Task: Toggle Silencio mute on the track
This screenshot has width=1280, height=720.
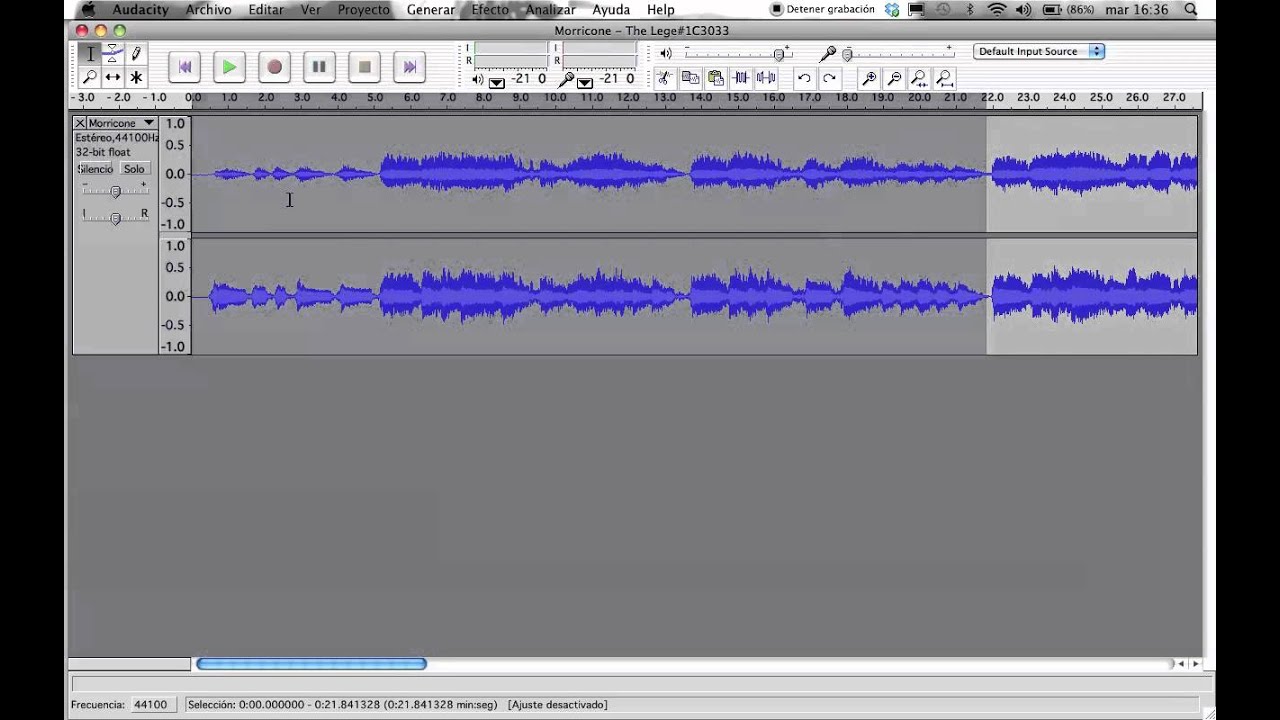Action: click(x=96, y=169)
